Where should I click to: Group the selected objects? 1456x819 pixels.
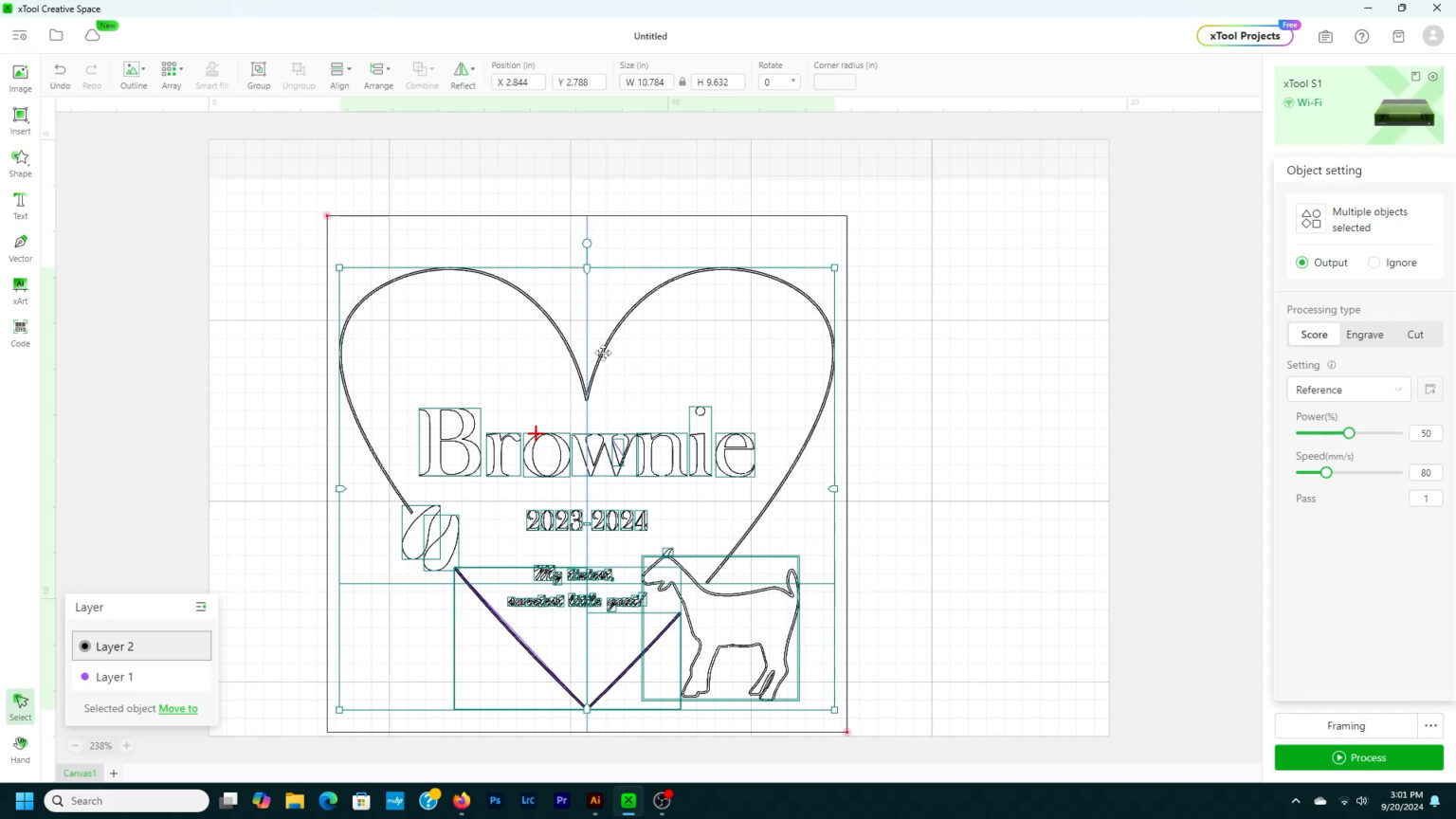(259, 75)
